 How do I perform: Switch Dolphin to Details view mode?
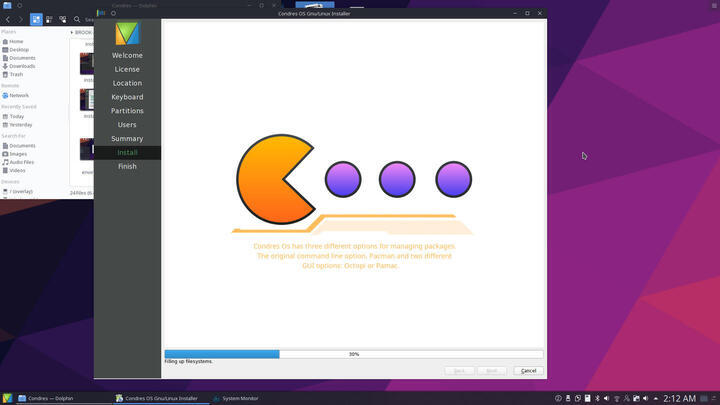click(x=62, y=19)
